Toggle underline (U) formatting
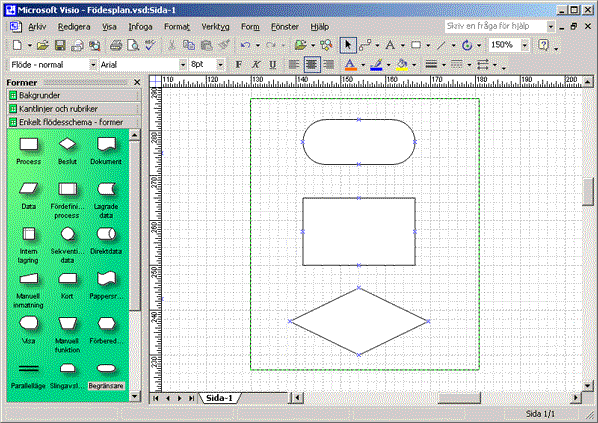The width and height of the screenshot is (598, 423). 273,64
